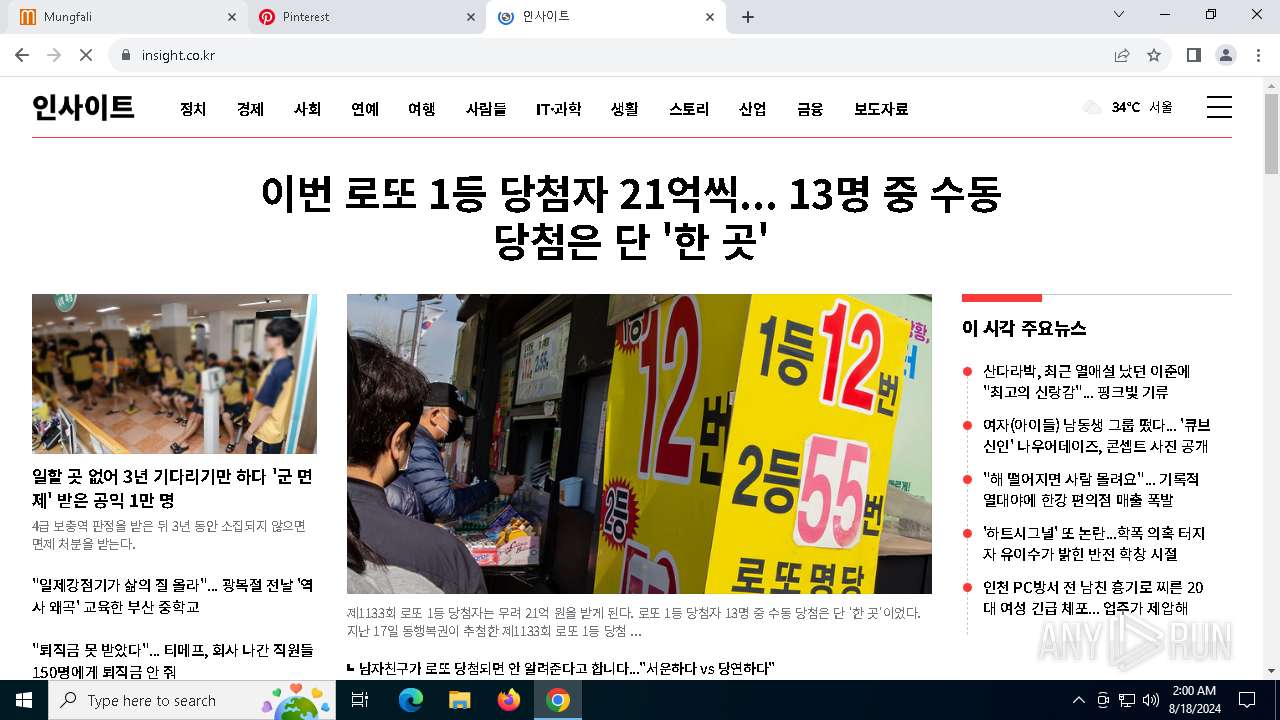Close the 인사이트 tab
This screenshot has width=1280, height=720.
click(710, 17)
